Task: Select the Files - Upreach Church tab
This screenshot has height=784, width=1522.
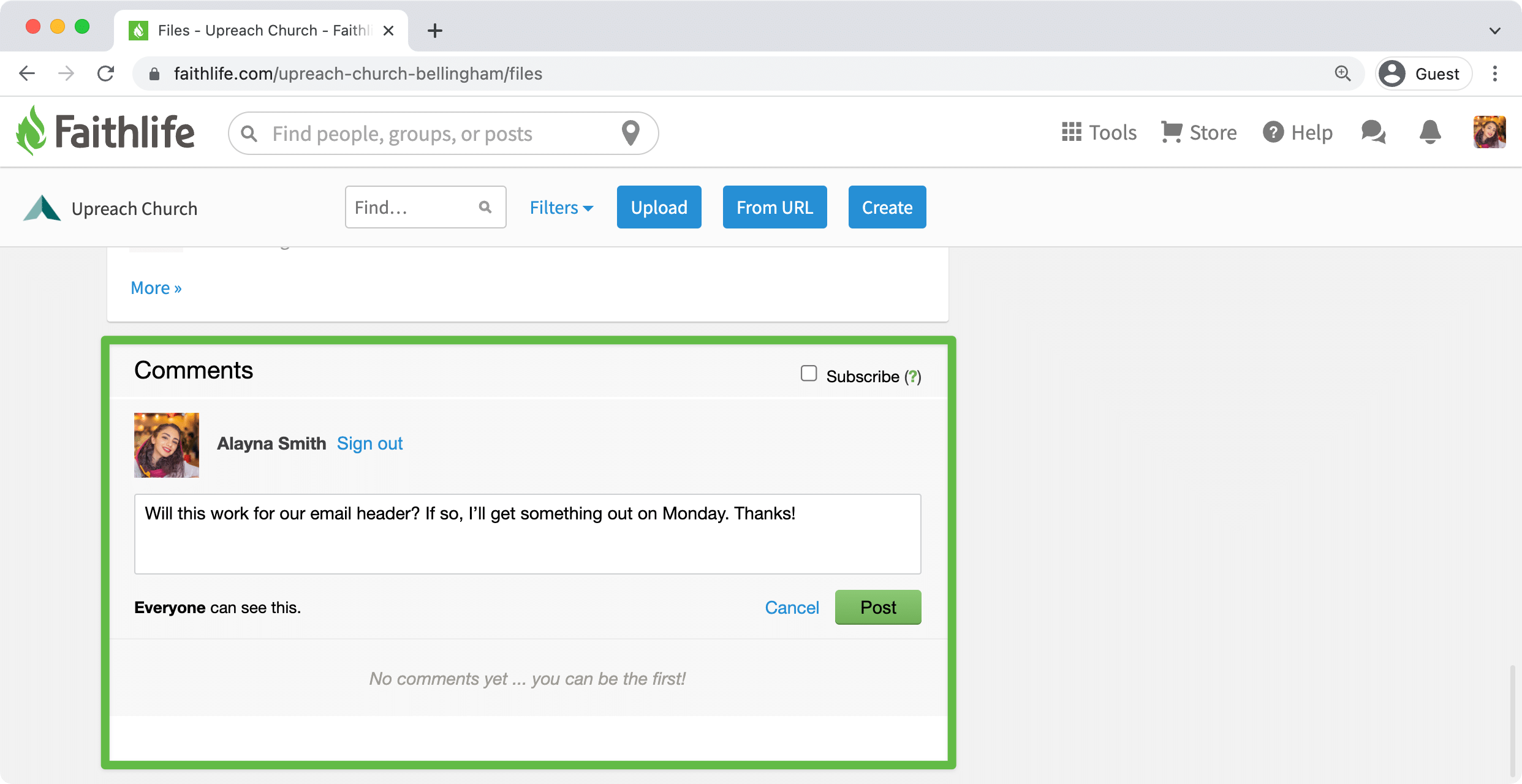Action: pos(261,31)
